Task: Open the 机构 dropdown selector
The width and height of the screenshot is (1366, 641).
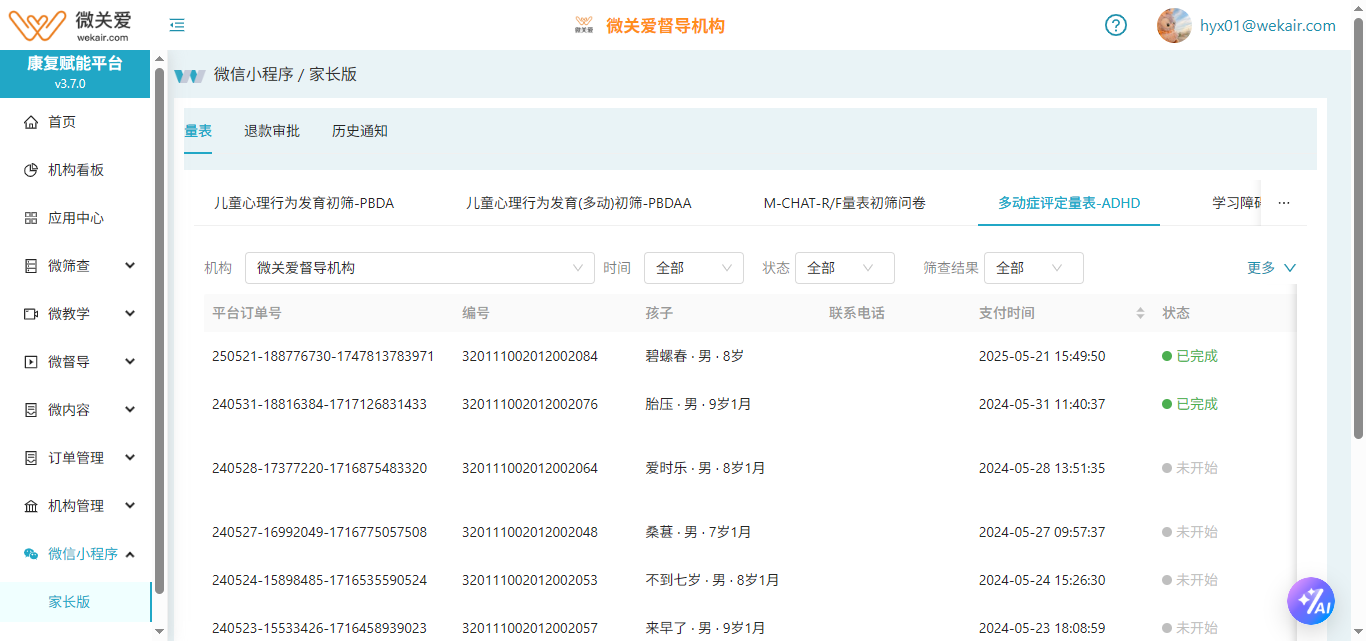Action: coord(419,268)
